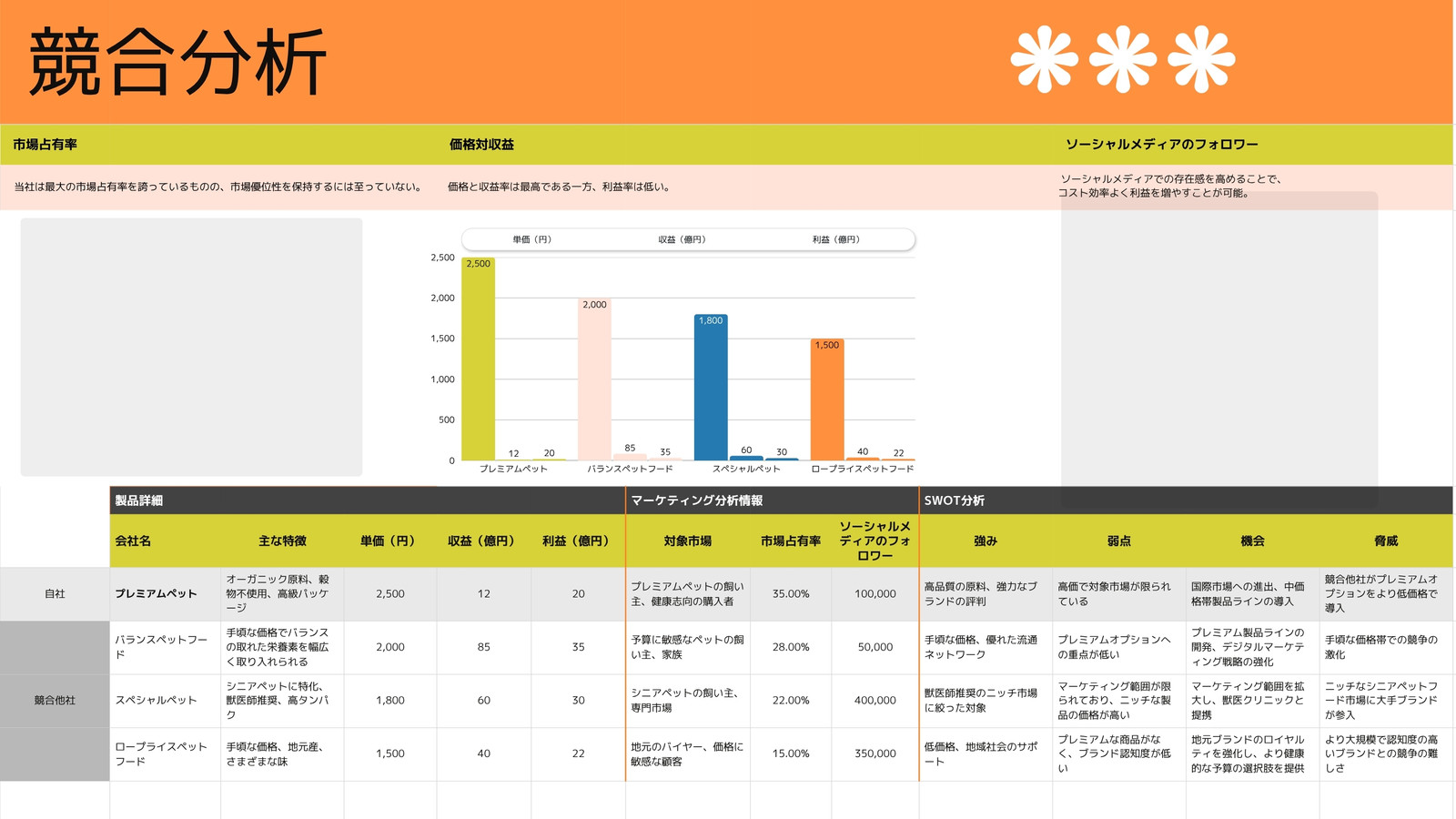
Task: Click the ロープライスペットフード chart axis label
Action: (x=862, y=469)
